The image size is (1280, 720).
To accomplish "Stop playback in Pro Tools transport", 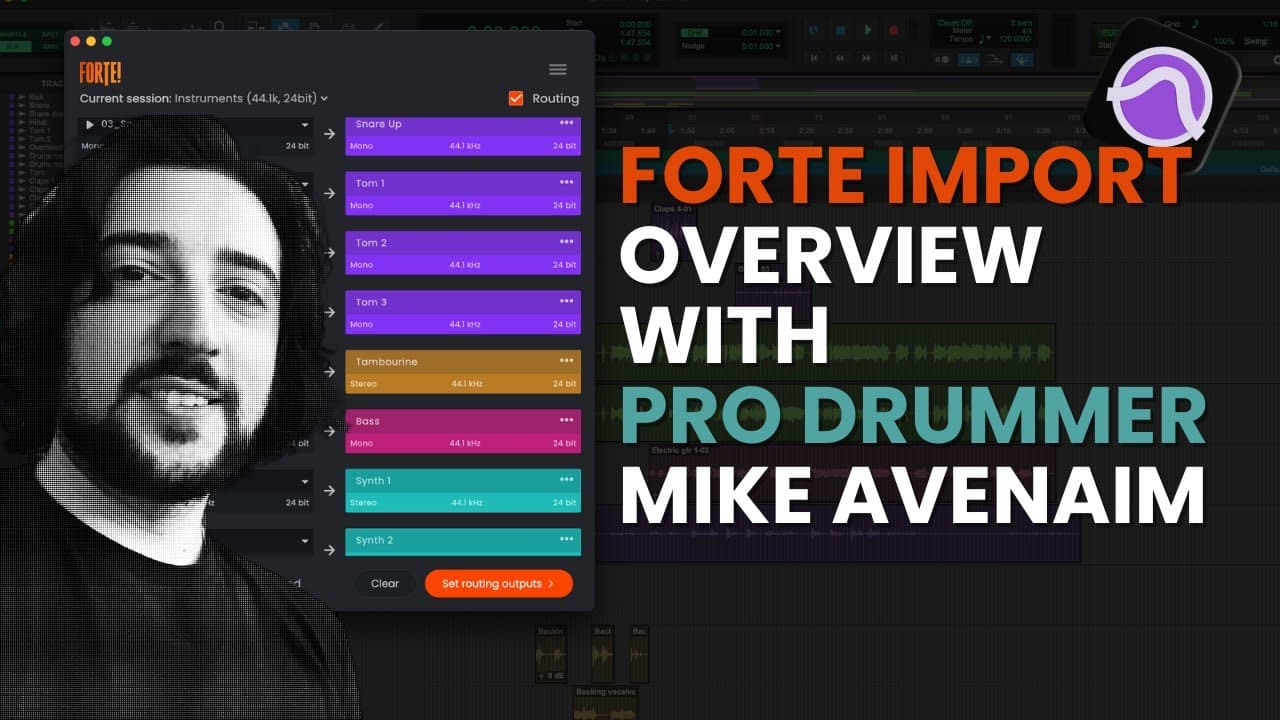I will 841,31.
